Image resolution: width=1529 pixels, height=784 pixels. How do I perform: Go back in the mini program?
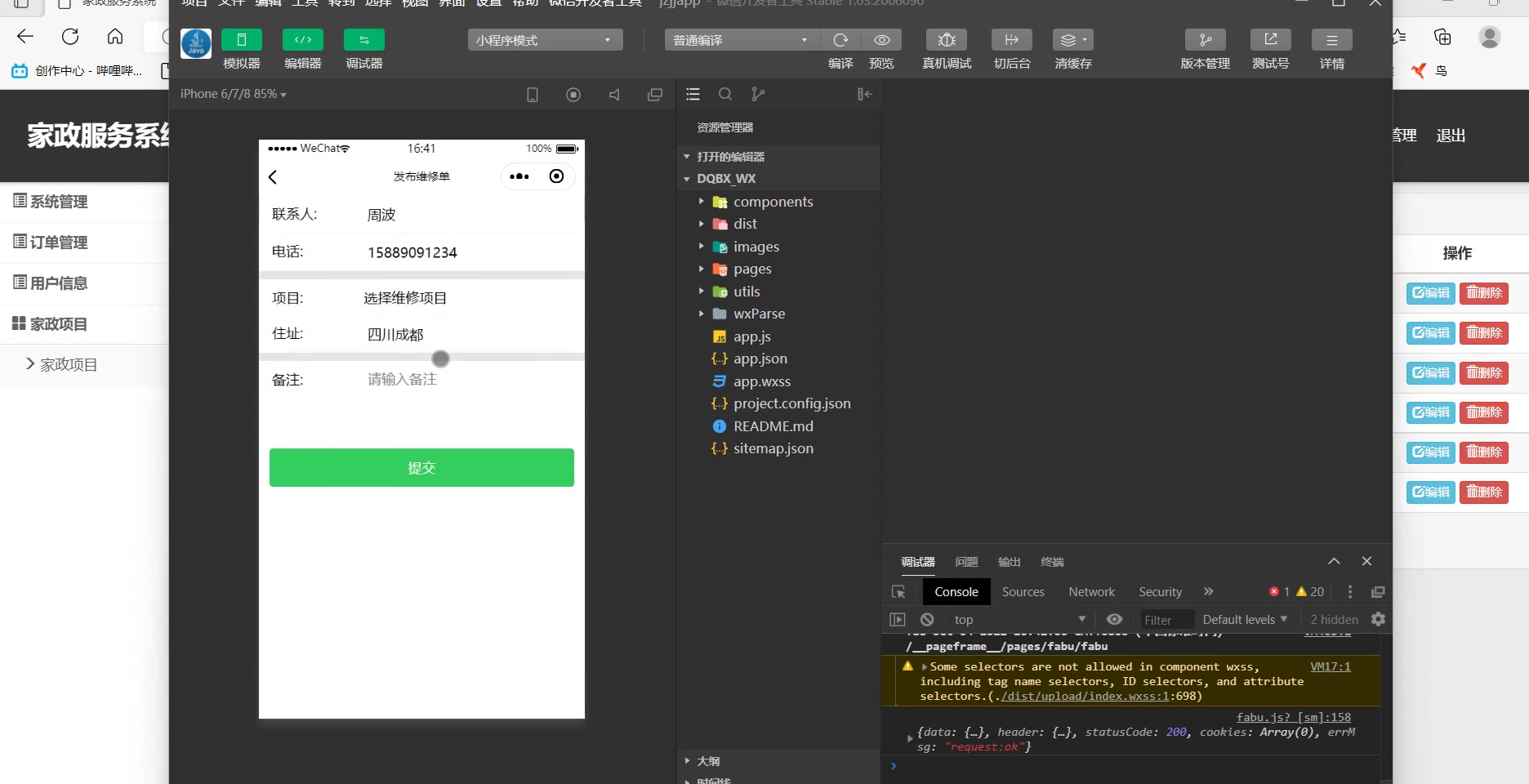tap(273, 177)
